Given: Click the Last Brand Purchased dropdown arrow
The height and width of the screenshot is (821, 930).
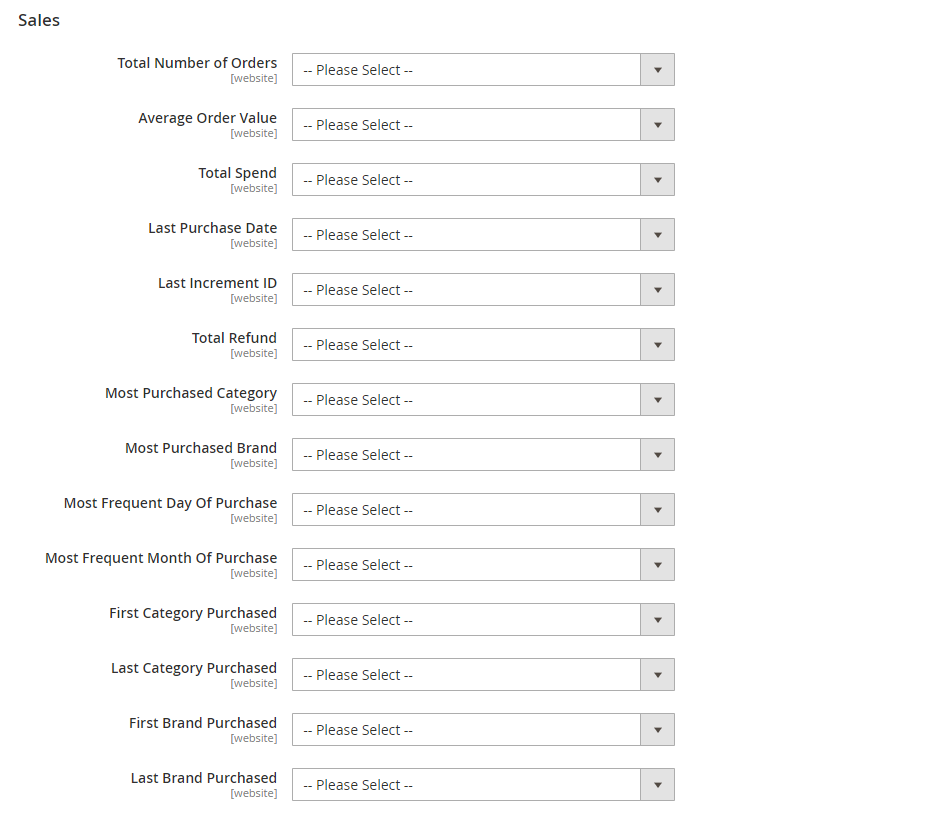Looking at the screenshot, I should 657,785.
